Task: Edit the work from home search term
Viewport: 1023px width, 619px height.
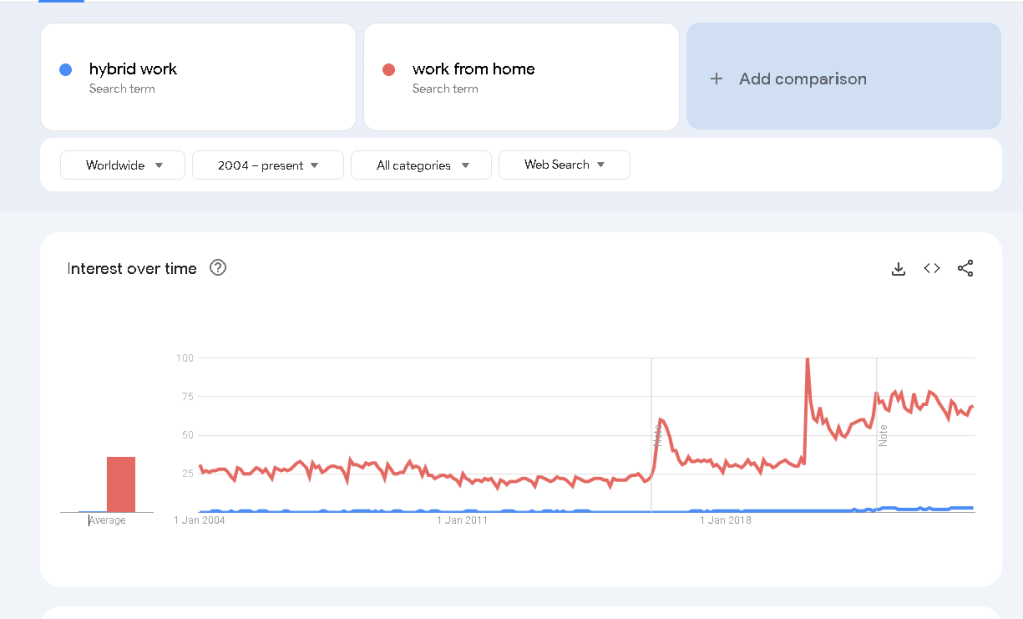Action: tap(521, 77)
